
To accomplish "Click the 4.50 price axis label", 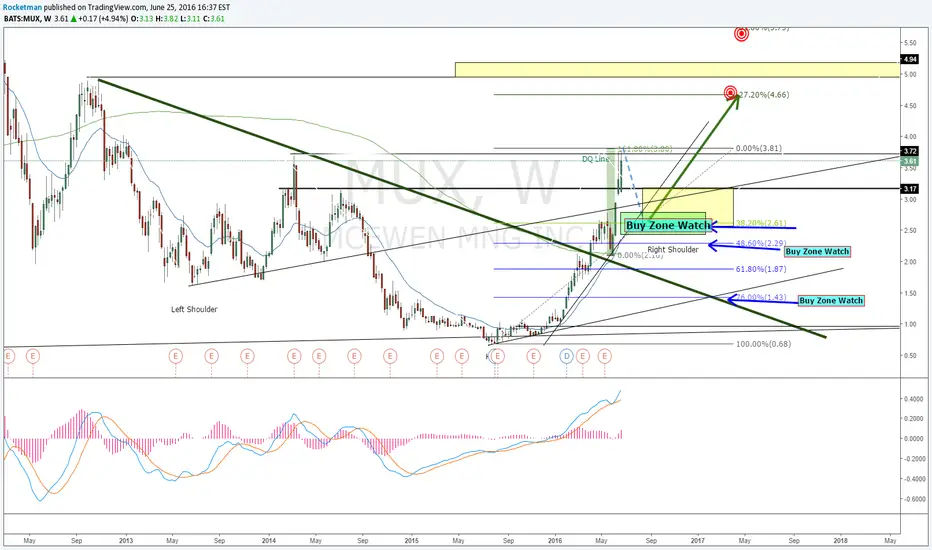I will coord(910,106).
